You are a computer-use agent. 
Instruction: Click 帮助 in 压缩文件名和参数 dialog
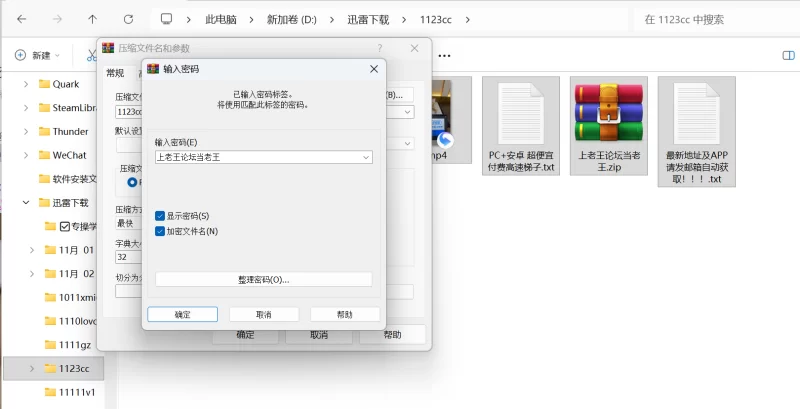click(392, 335)
